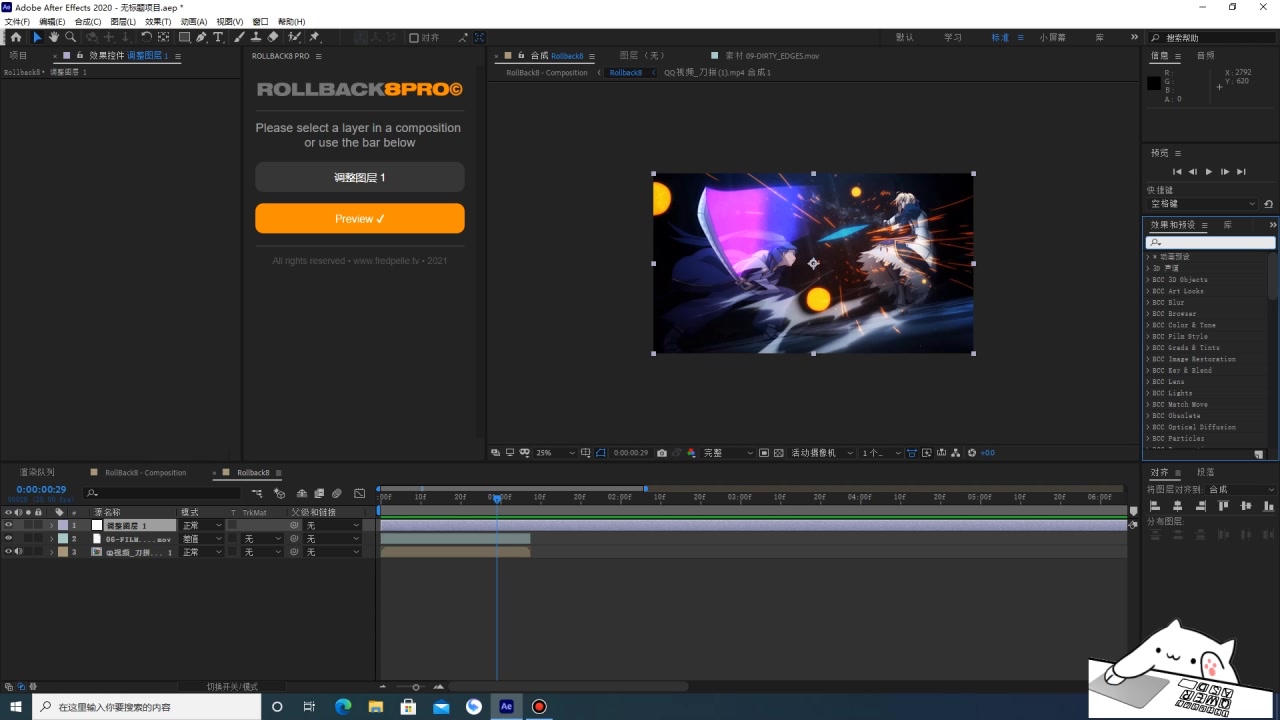Select the Brush tool
Viewport: 1280px width, 720px height.
(x=239, y=37)
